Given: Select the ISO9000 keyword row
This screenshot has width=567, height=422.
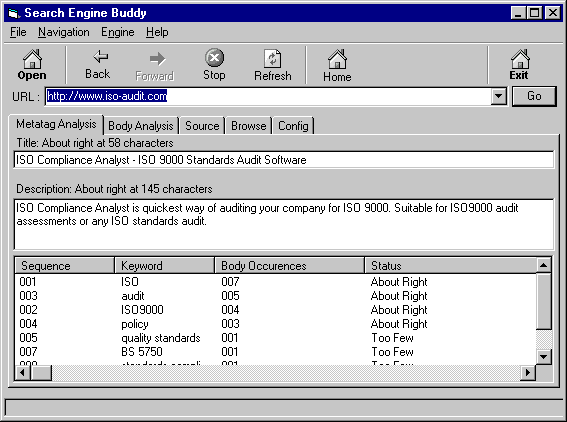Looking at the screenshot, I should 276,310.
